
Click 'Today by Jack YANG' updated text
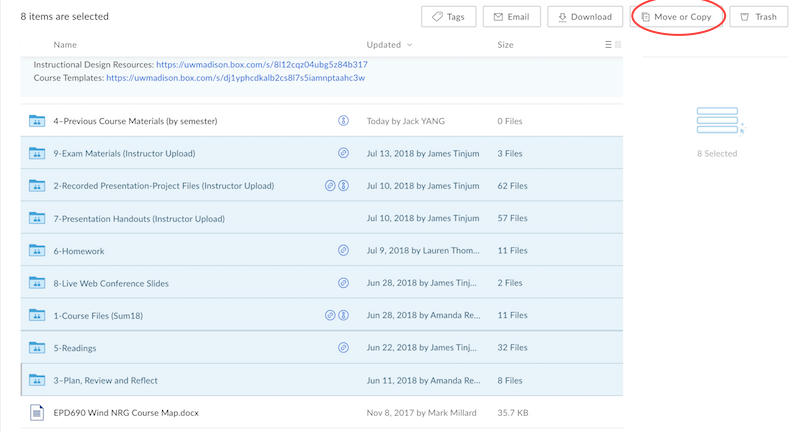(x=406, y=121)
